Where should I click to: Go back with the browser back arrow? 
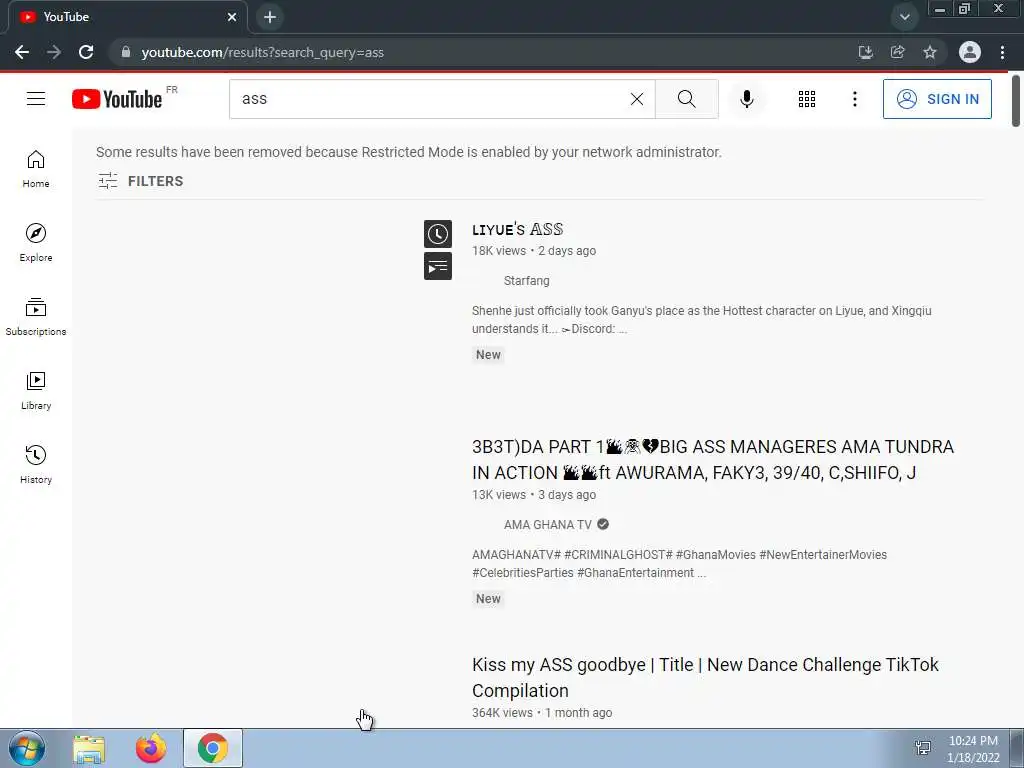pos(22,52)
